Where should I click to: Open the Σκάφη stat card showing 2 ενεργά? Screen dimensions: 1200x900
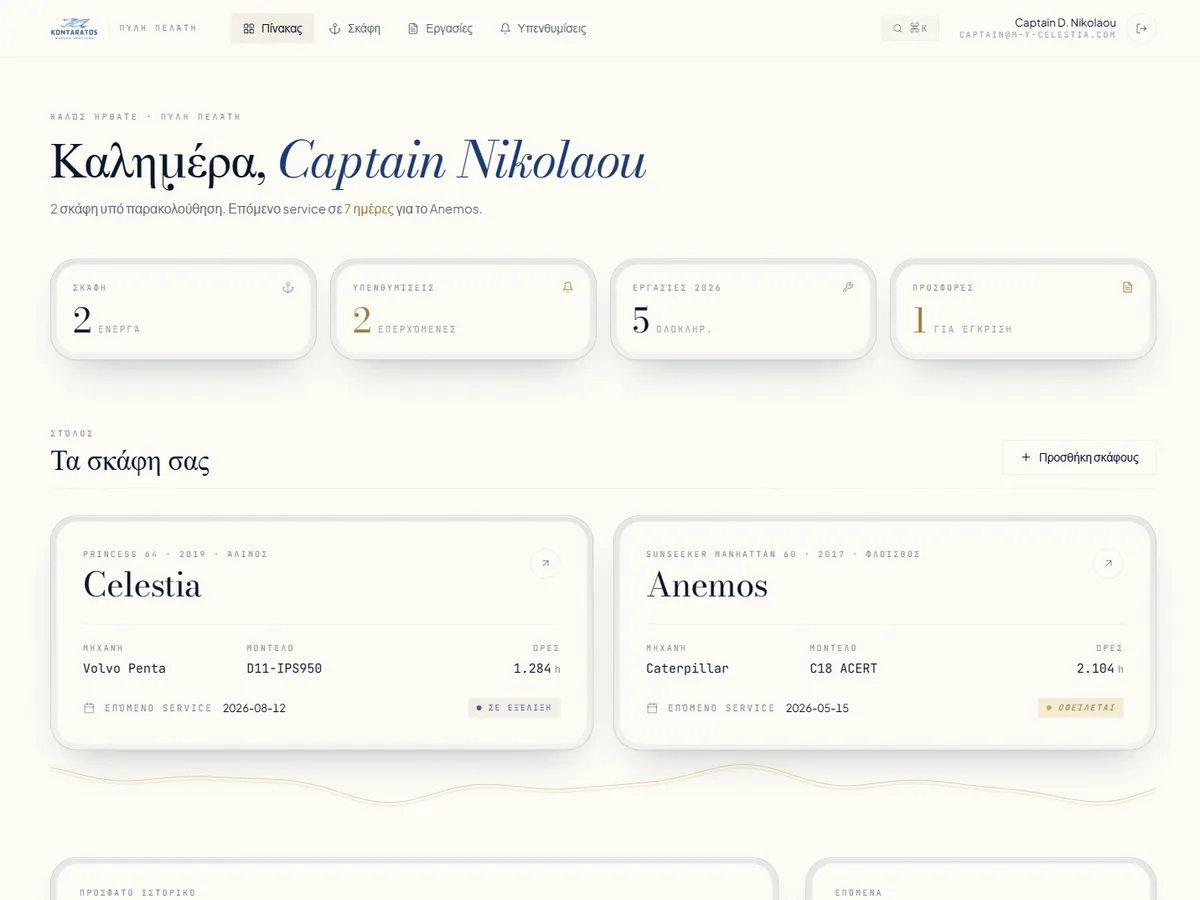(x=183, y=309)
